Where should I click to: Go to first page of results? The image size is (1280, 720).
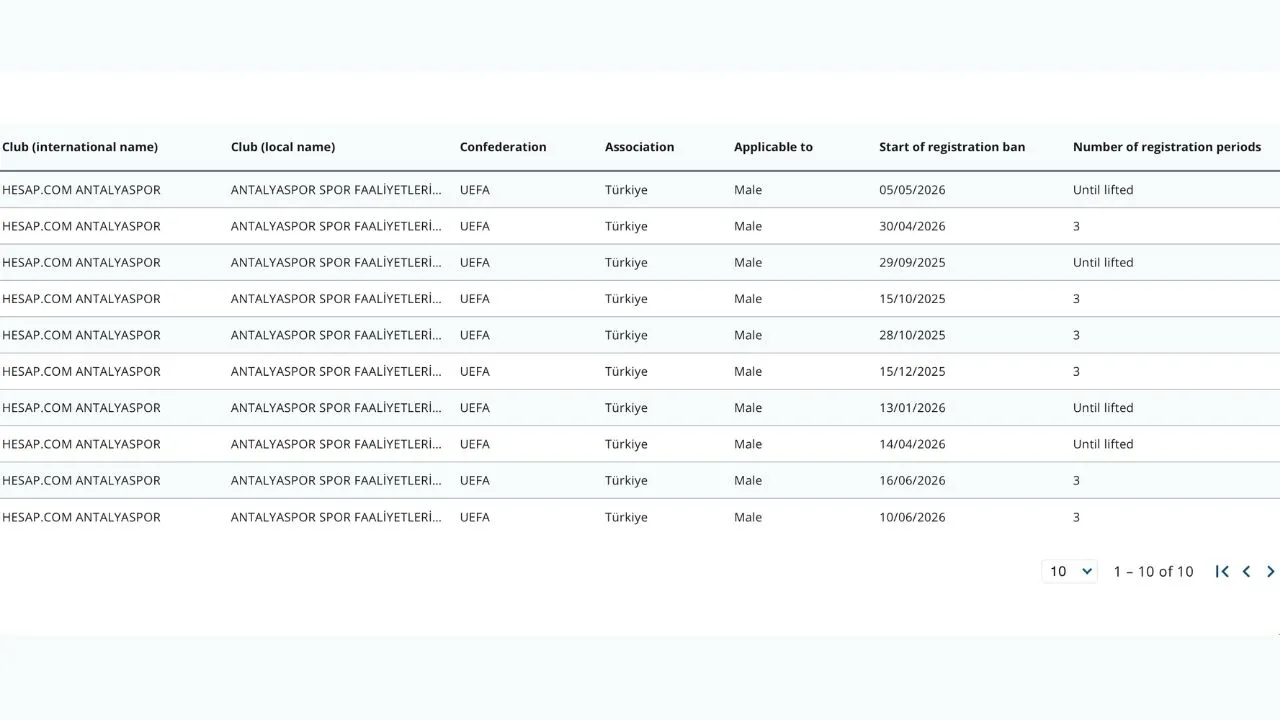[1222, 571]
